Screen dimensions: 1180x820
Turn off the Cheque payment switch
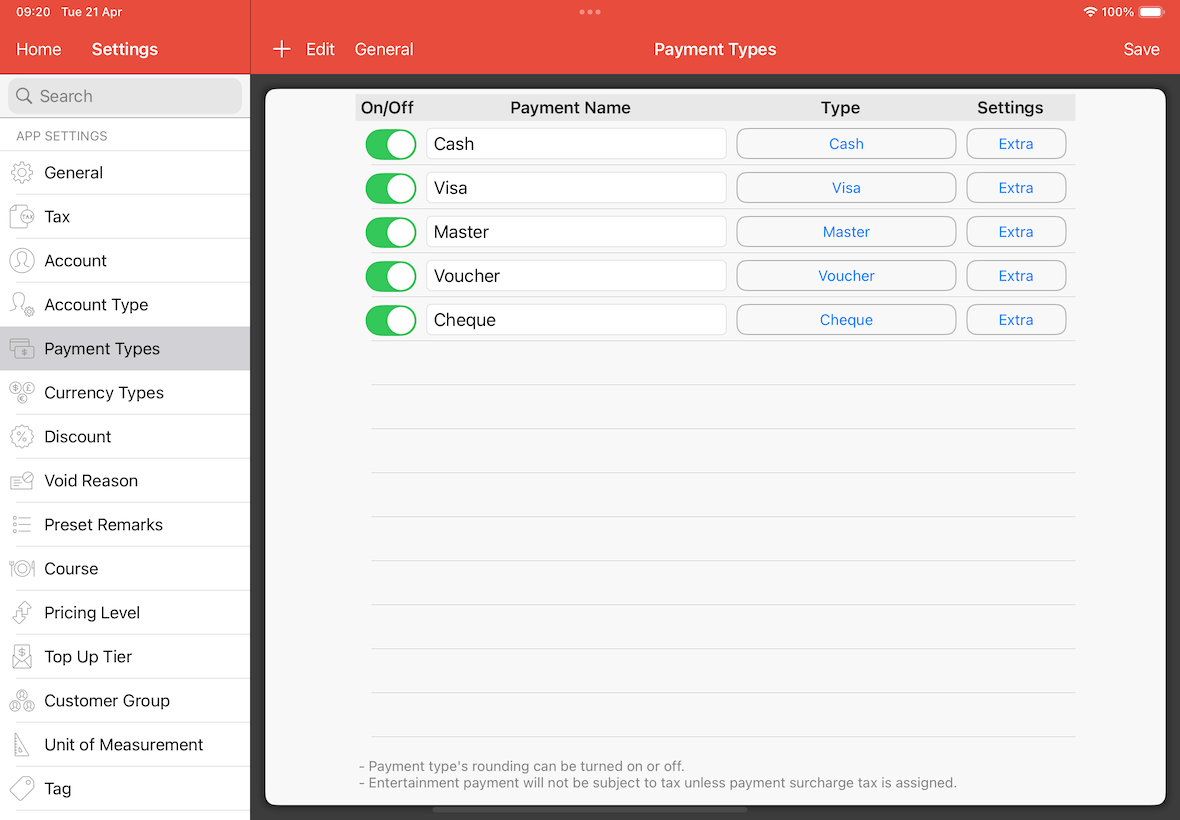pyautogui.click(x=391, y=320)
